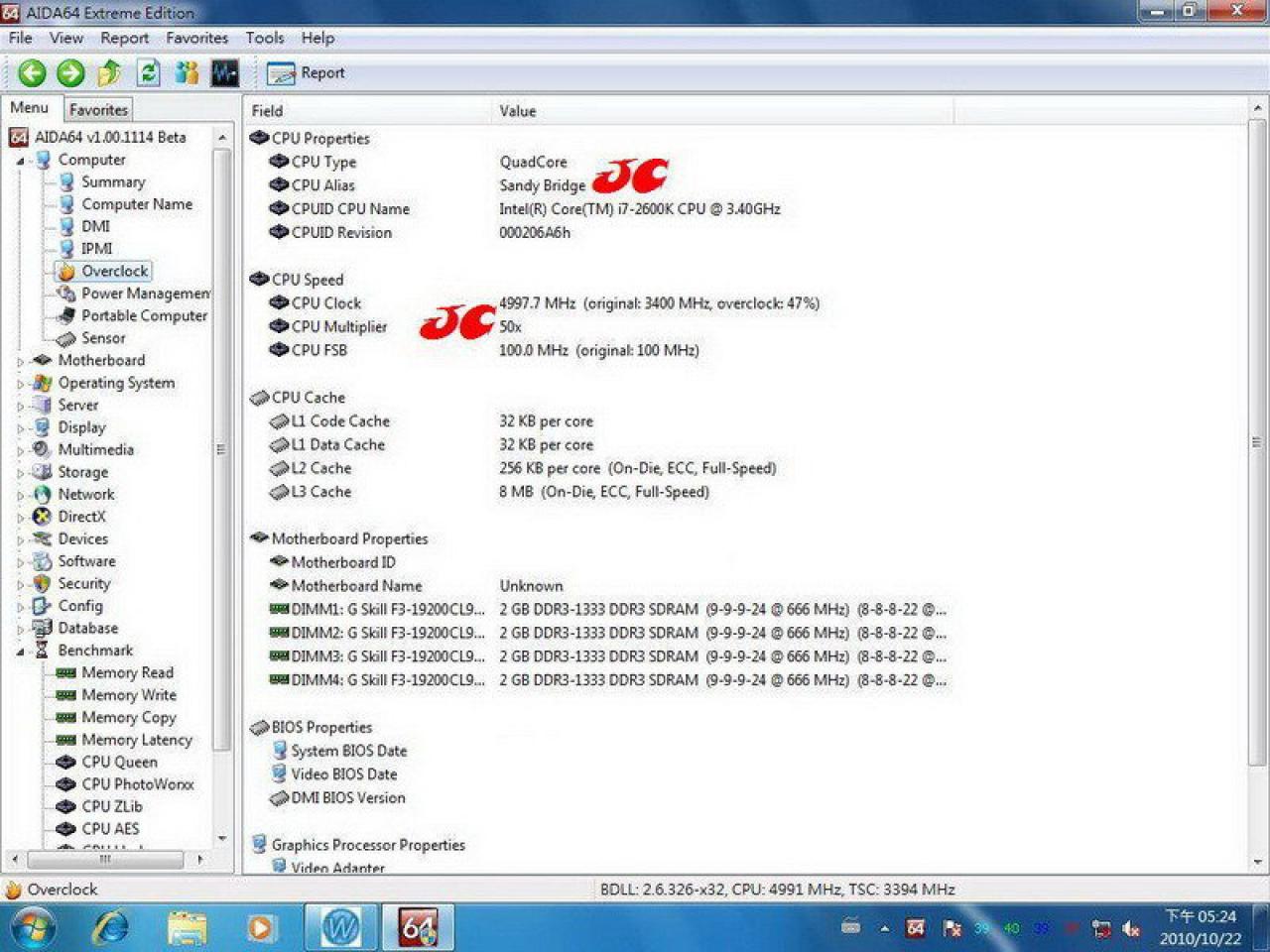The image size is (1270, 952).
Task: Select Portable Computer in the tree
Action: coord(144,315)
